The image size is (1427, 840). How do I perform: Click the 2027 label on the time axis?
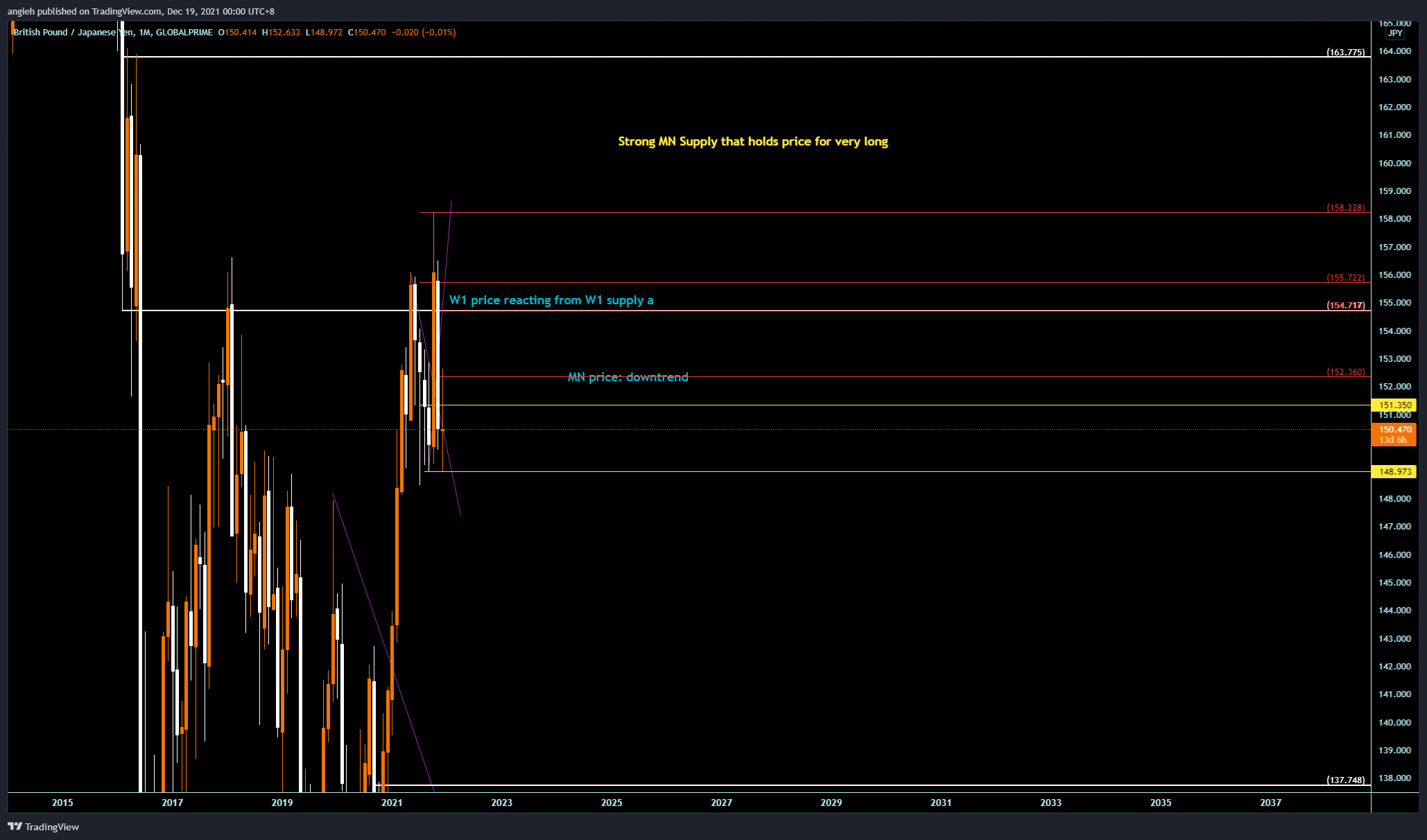coord(721,803)
